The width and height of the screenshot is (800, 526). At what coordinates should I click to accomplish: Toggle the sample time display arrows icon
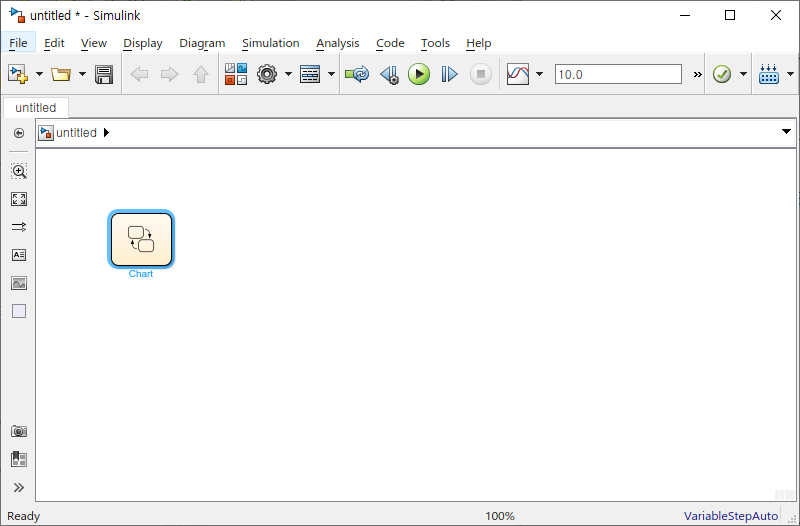coord(19,227)
